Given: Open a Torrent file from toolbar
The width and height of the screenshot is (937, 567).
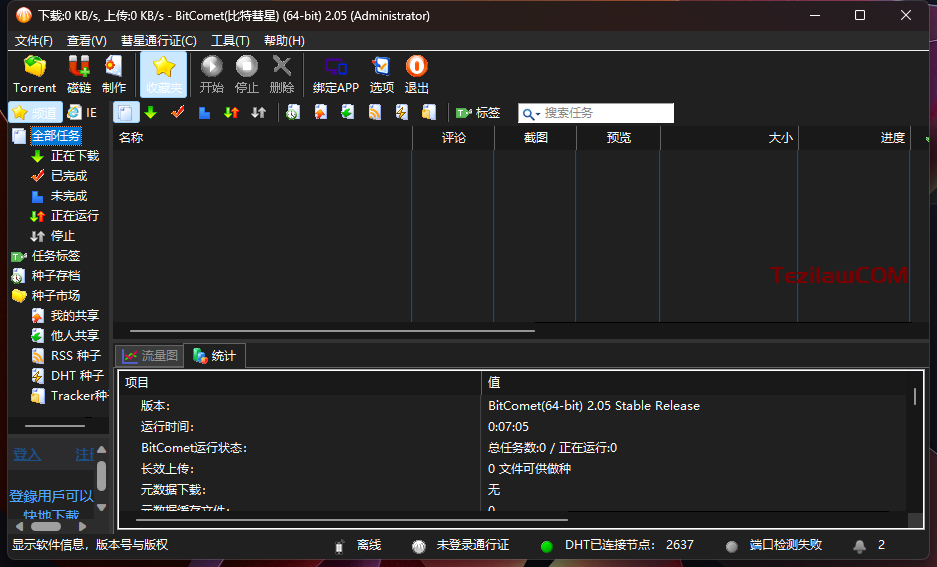Looking at the screenshot, I should pos(35,75).
